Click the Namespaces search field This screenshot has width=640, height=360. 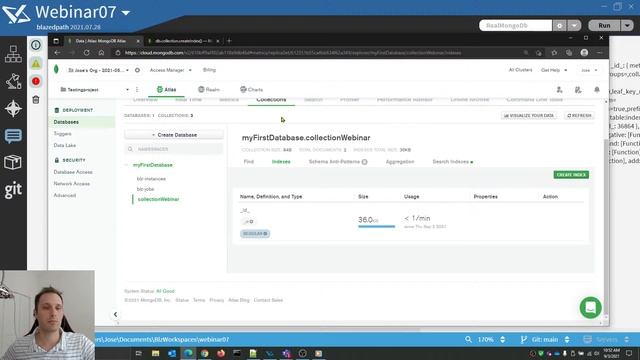click(174, 149)
